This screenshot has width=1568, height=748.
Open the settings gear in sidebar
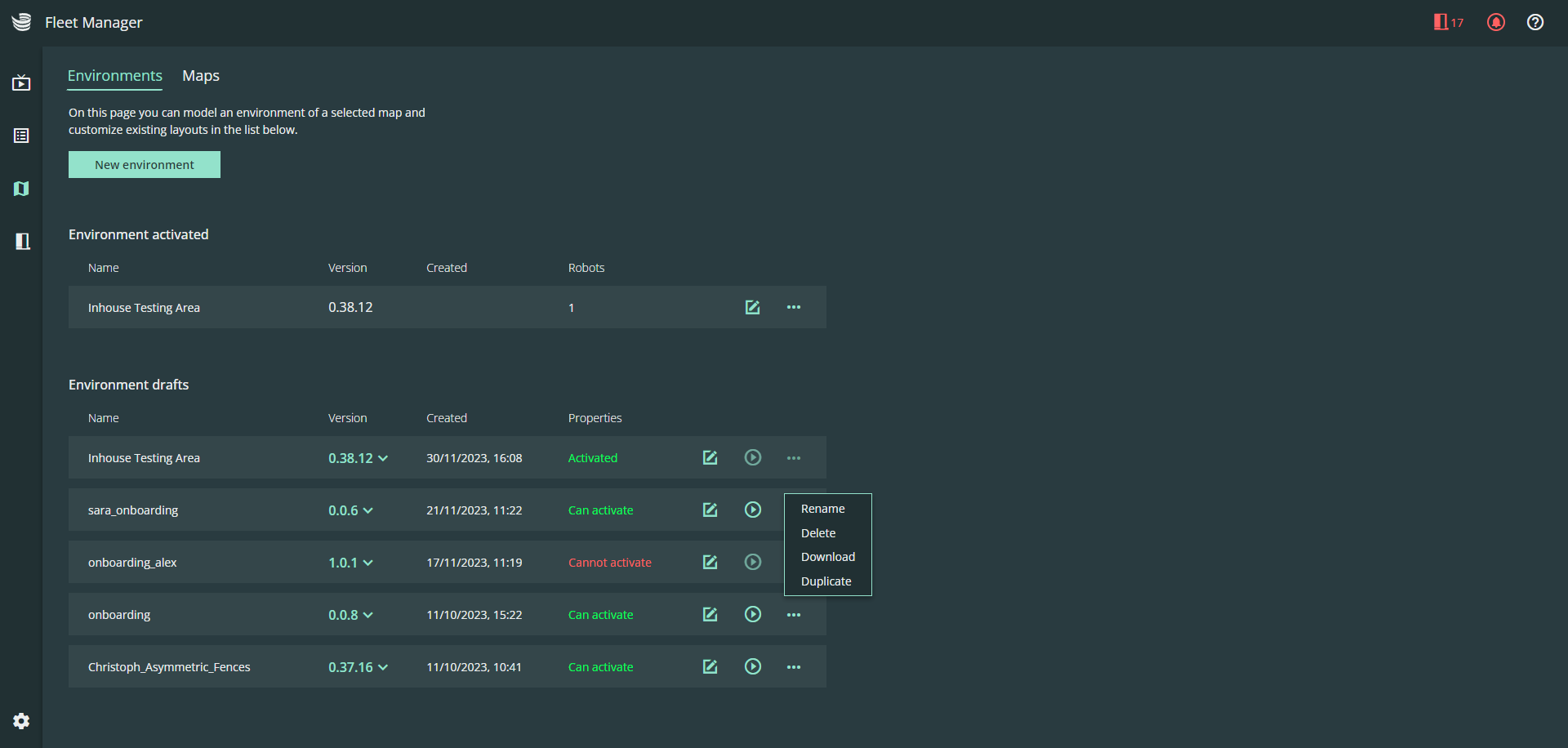[x=21, y=720]
